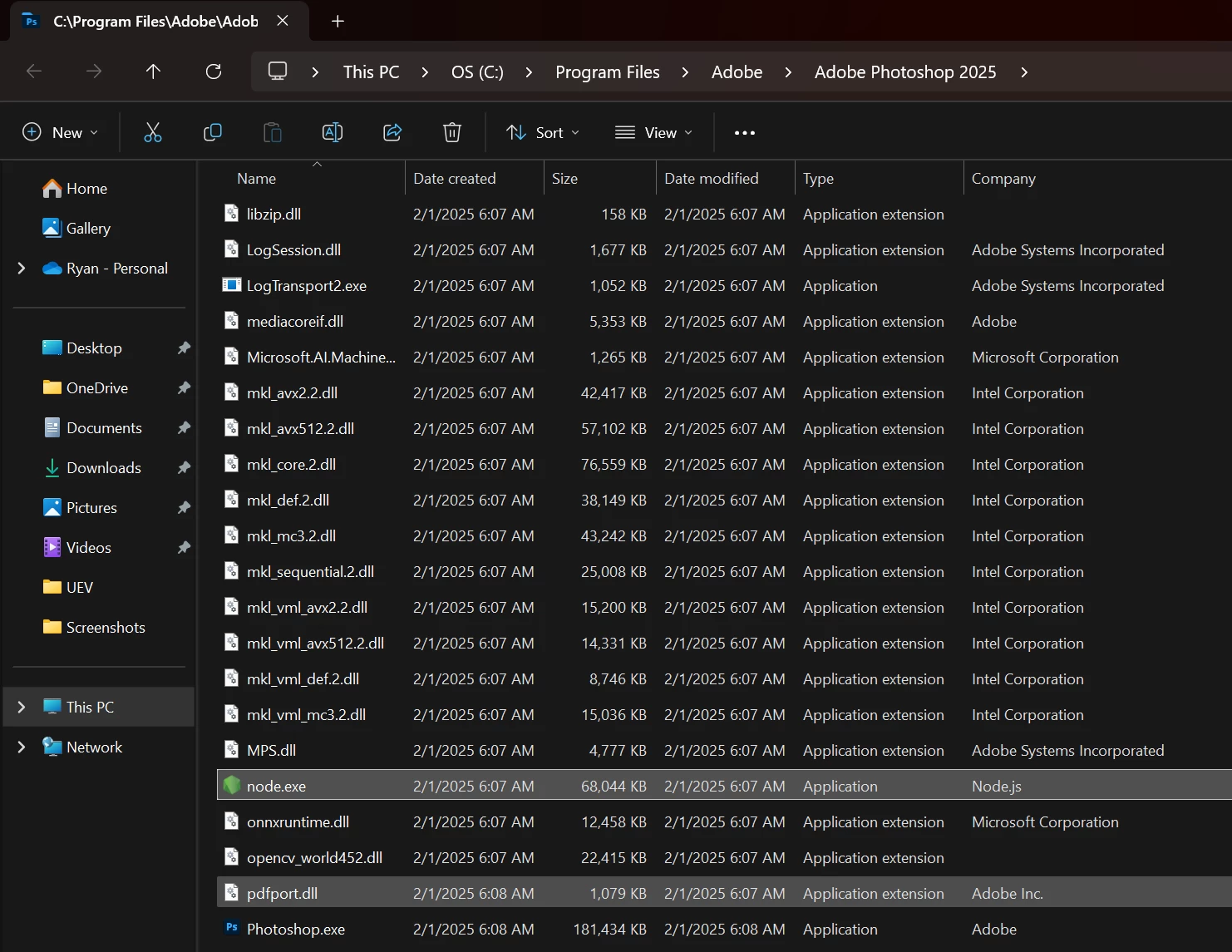
Task: Expand Ryan - Personal OneDrive node
Action: pos(22,268)
